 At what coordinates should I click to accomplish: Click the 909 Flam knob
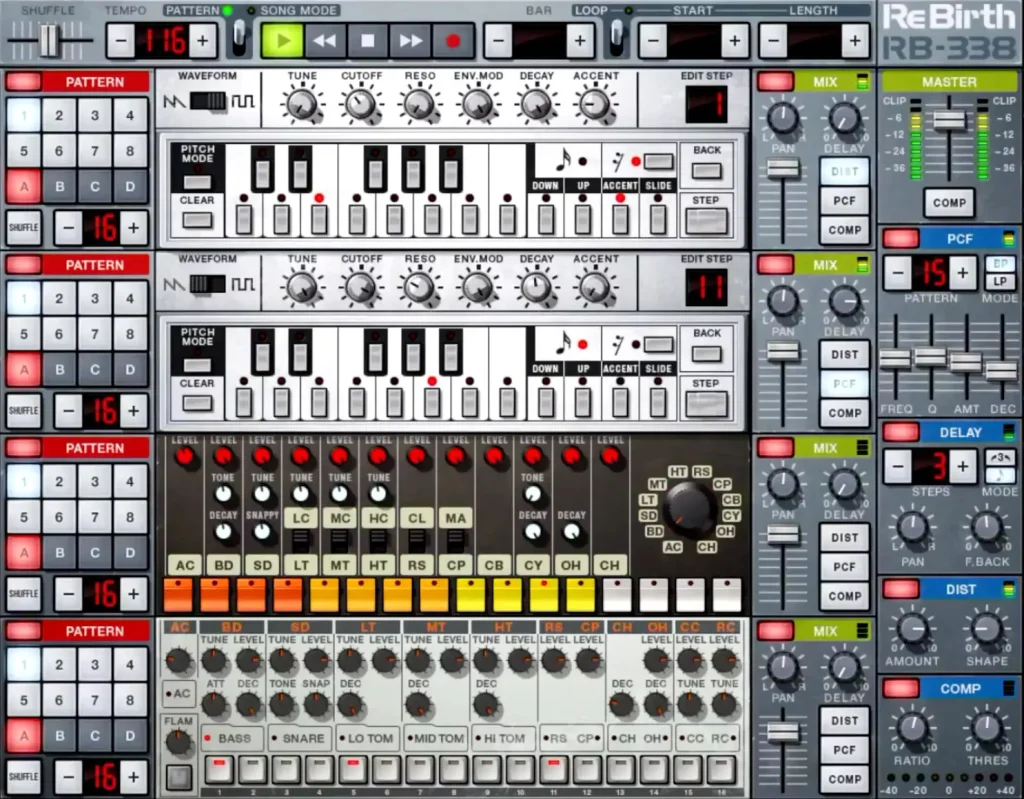click(178, 742)
